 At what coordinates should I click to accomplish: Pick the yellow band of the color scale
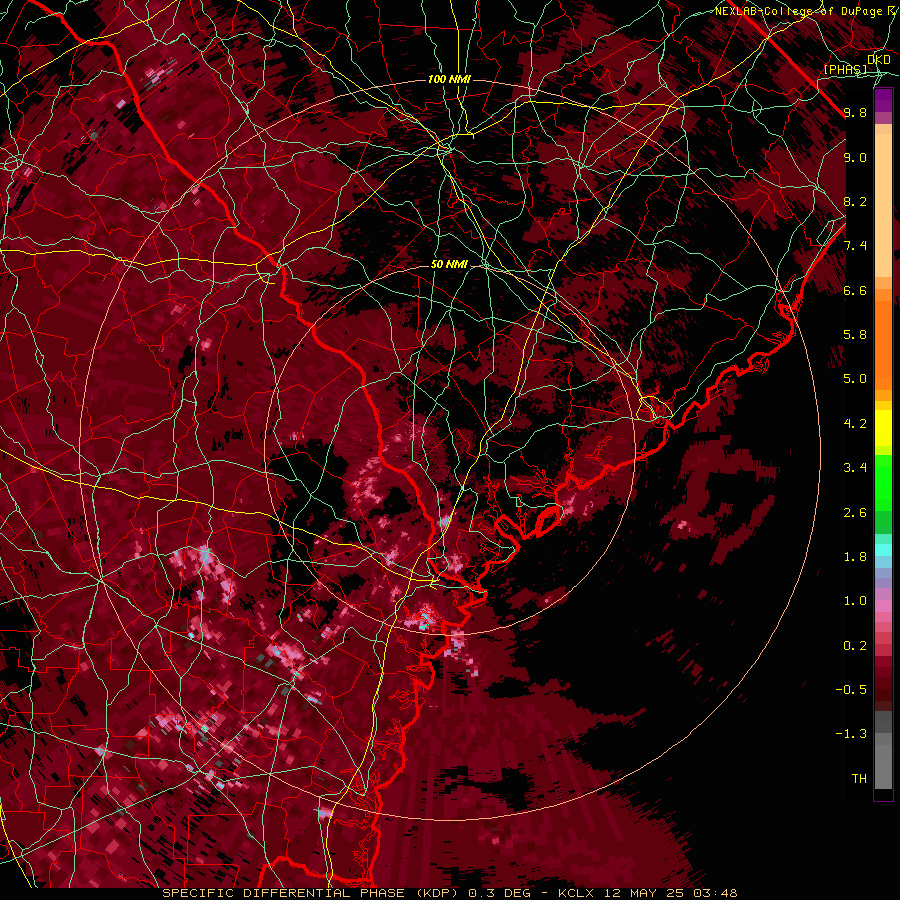click(883, 428)
